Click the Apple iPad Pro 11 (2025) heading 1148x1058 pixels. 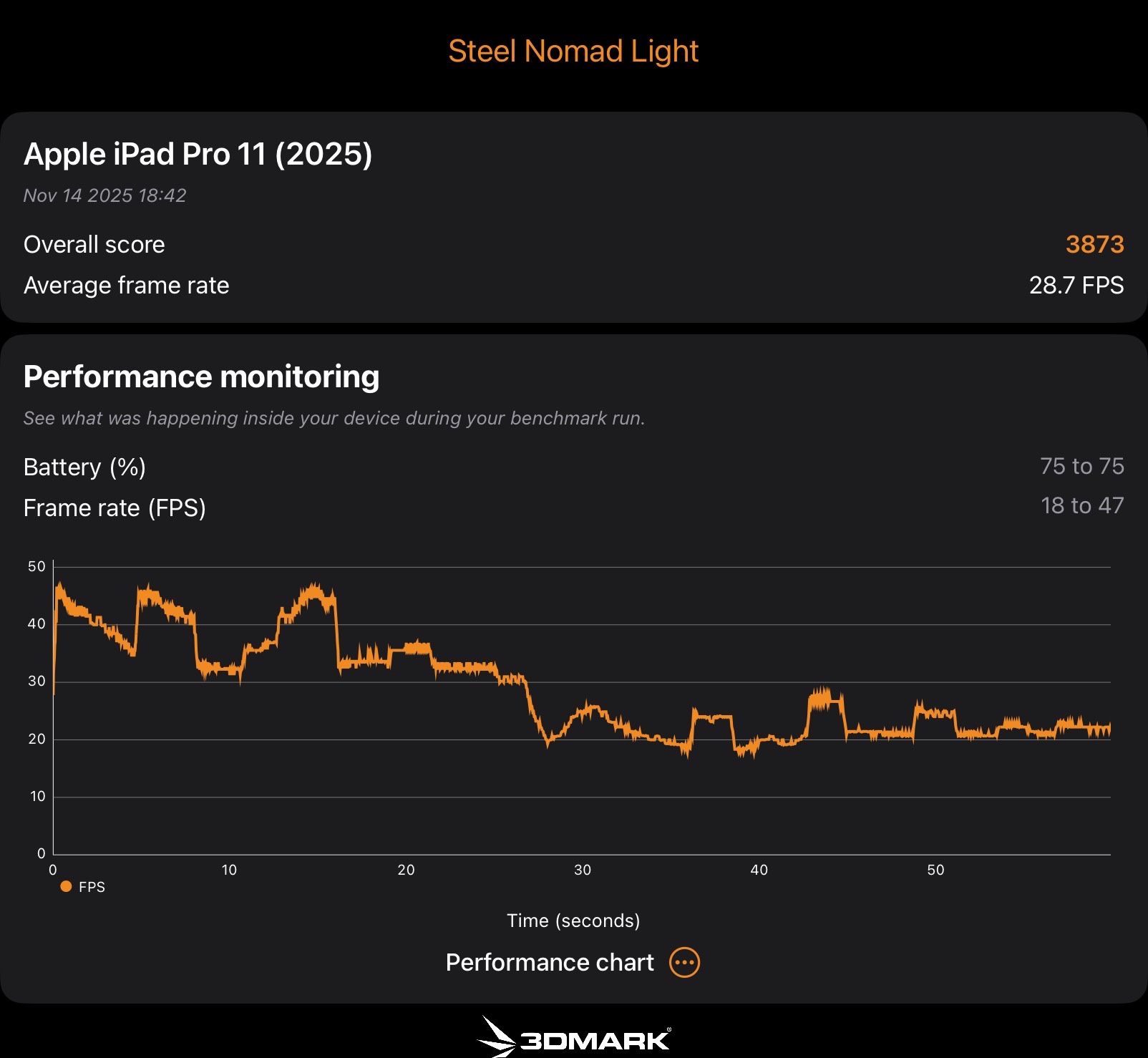pyautogui.click(x=198, y=154)
